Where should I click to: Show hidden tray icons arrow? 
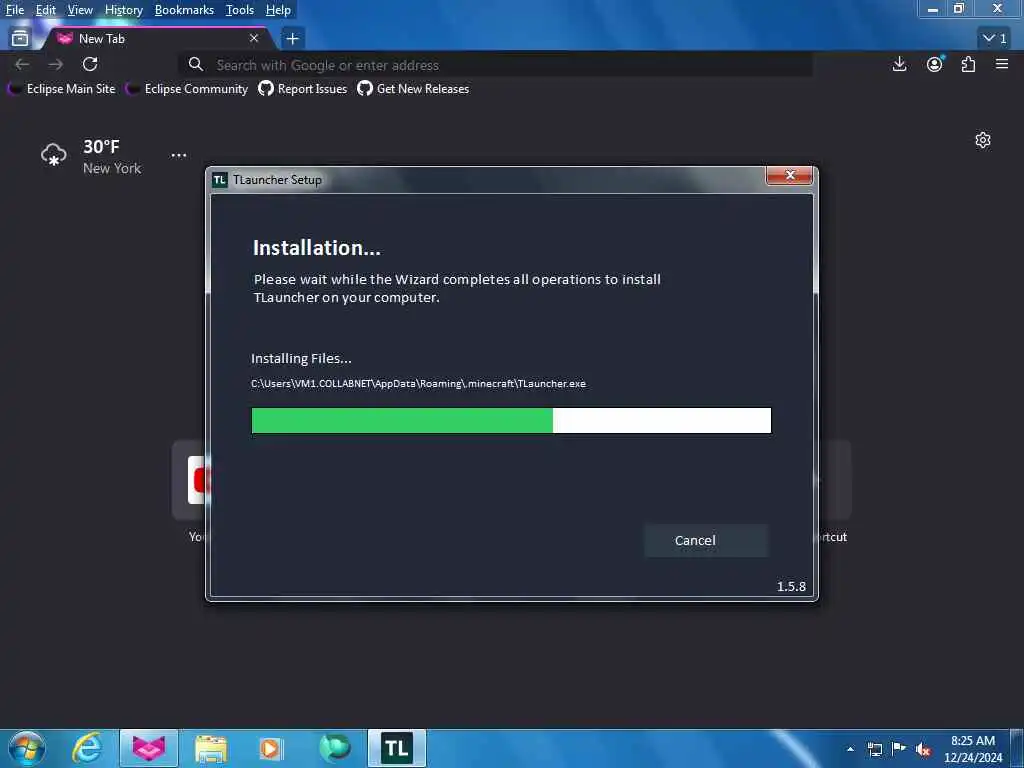pyautogui.click(x=850, y=749)
